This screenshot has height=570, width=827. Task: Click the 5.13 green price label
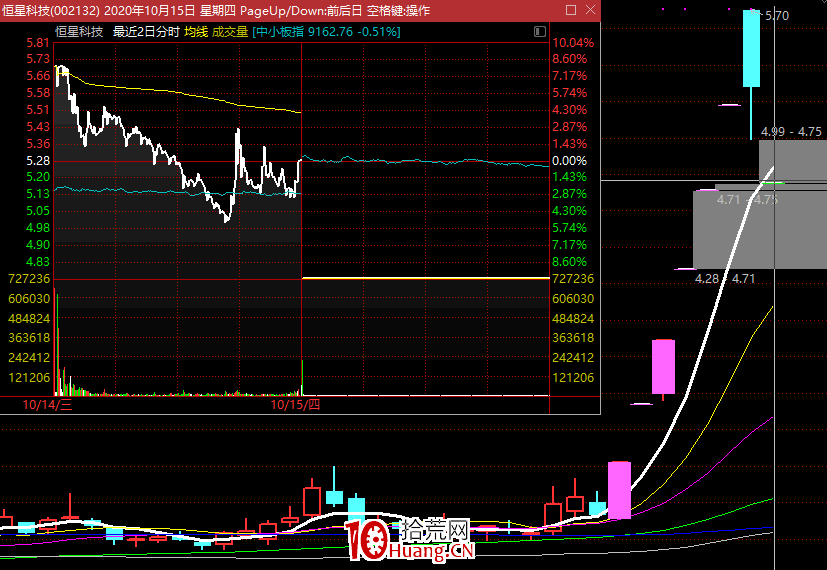tap(38, 194)
